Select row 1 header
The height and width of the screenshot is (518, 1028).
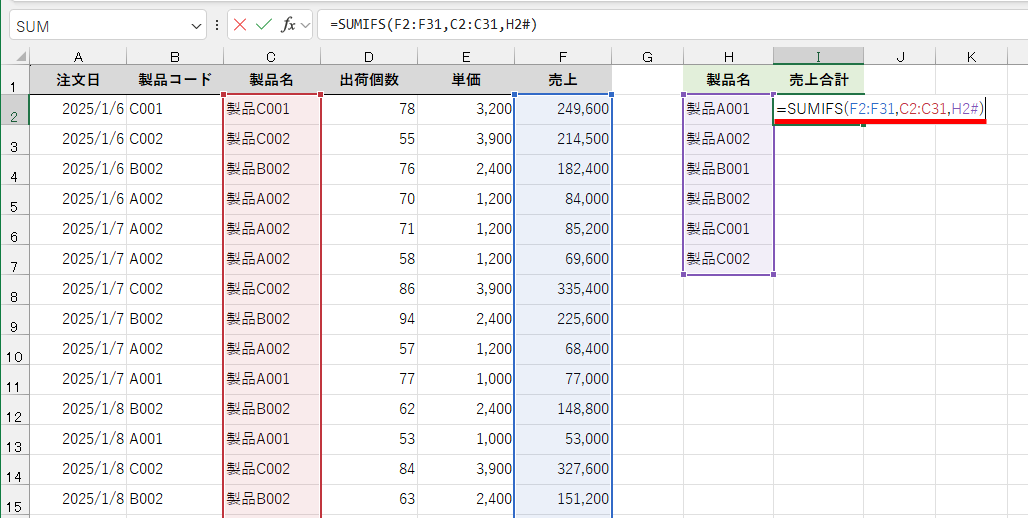click(15, 80)
